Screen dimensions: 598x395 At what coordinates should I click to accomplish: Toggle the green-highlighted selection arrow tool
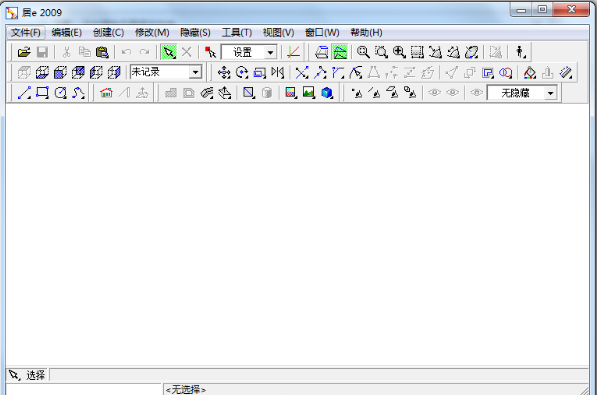point(169,52)
